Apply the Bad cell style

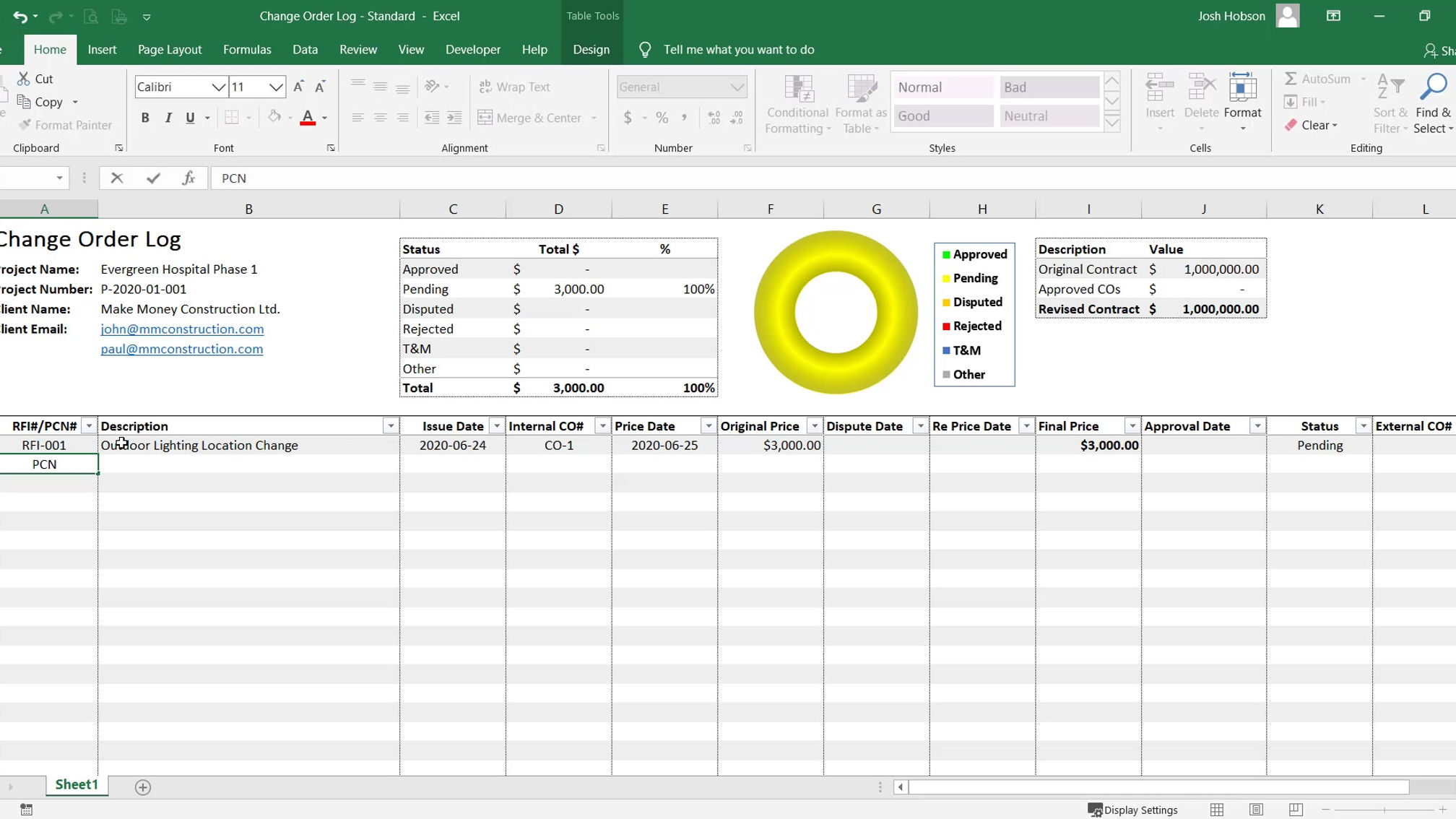[1049, 87]
